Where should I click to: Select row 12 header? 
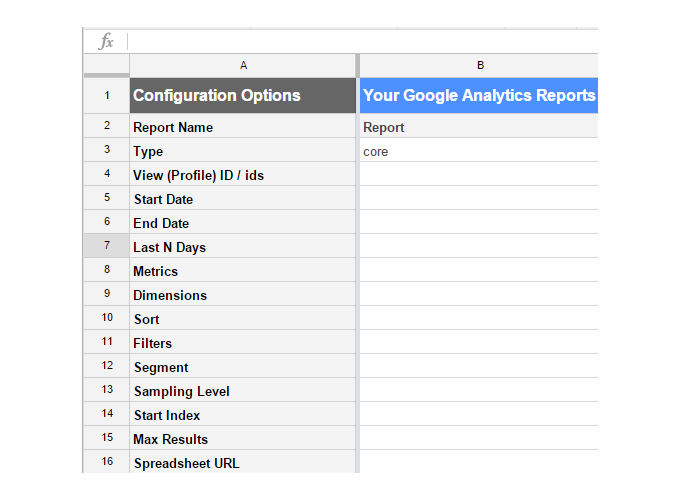click(106, 366)
